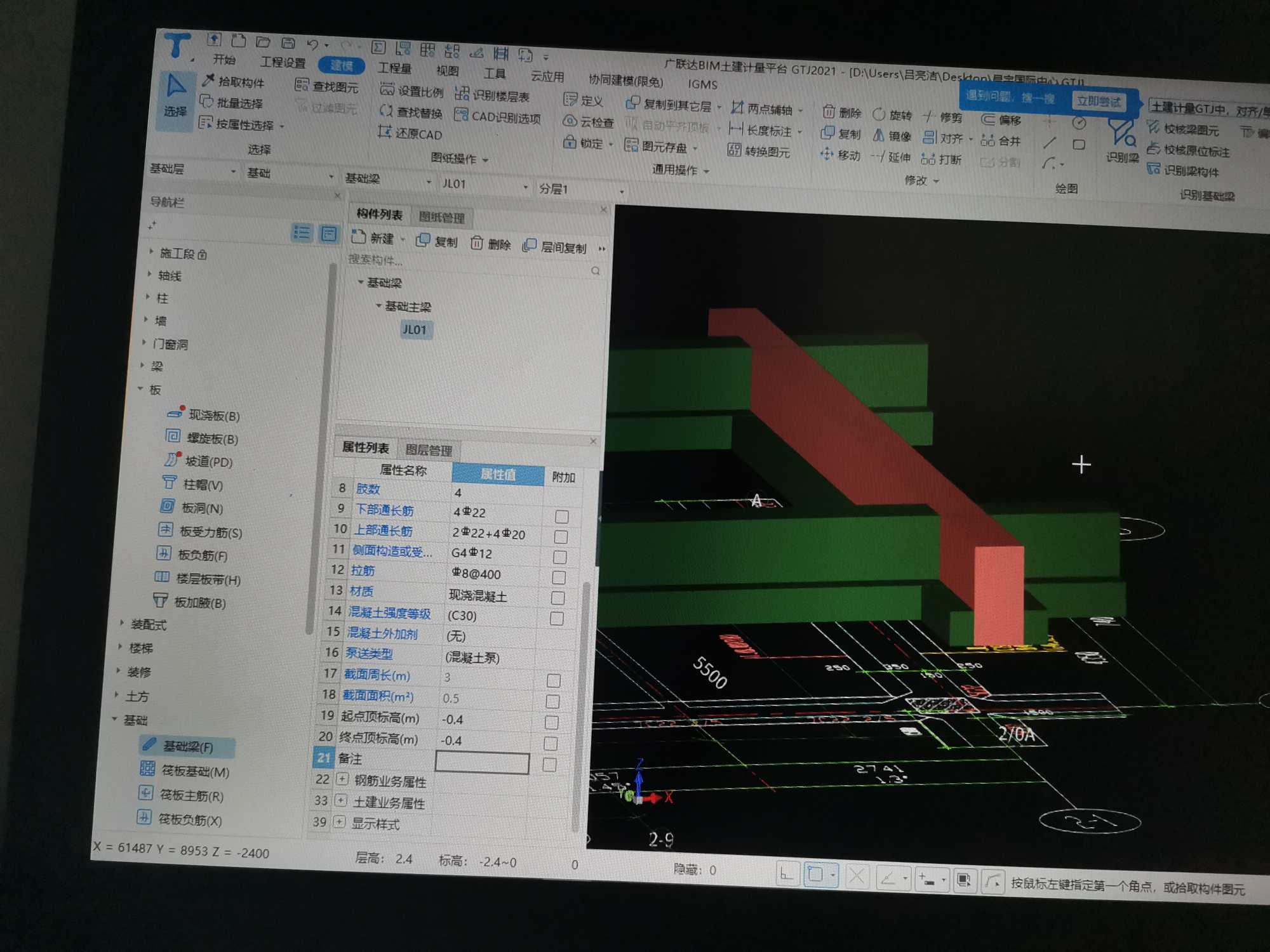Screen dimensions: 1270x952
Task: Click the 延伸 extend tool
Action: click(890, 157)
